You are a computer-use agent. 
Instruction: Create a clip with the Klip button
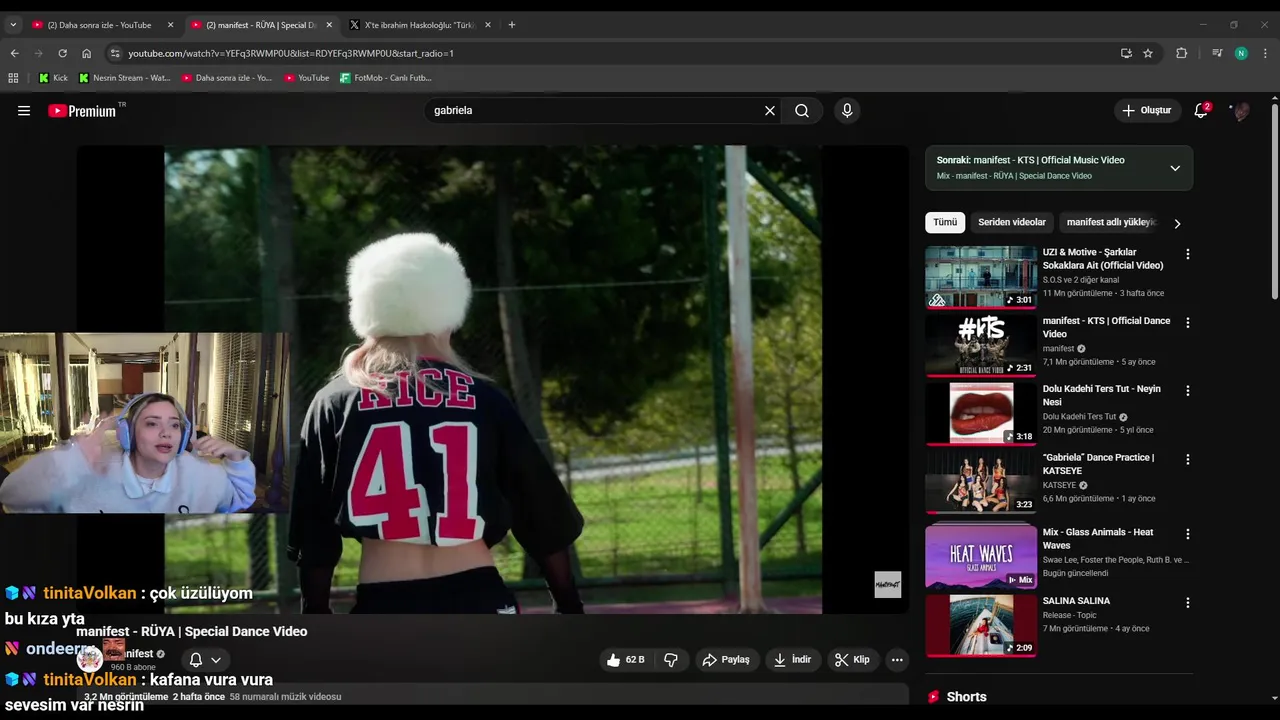[852, 660]
